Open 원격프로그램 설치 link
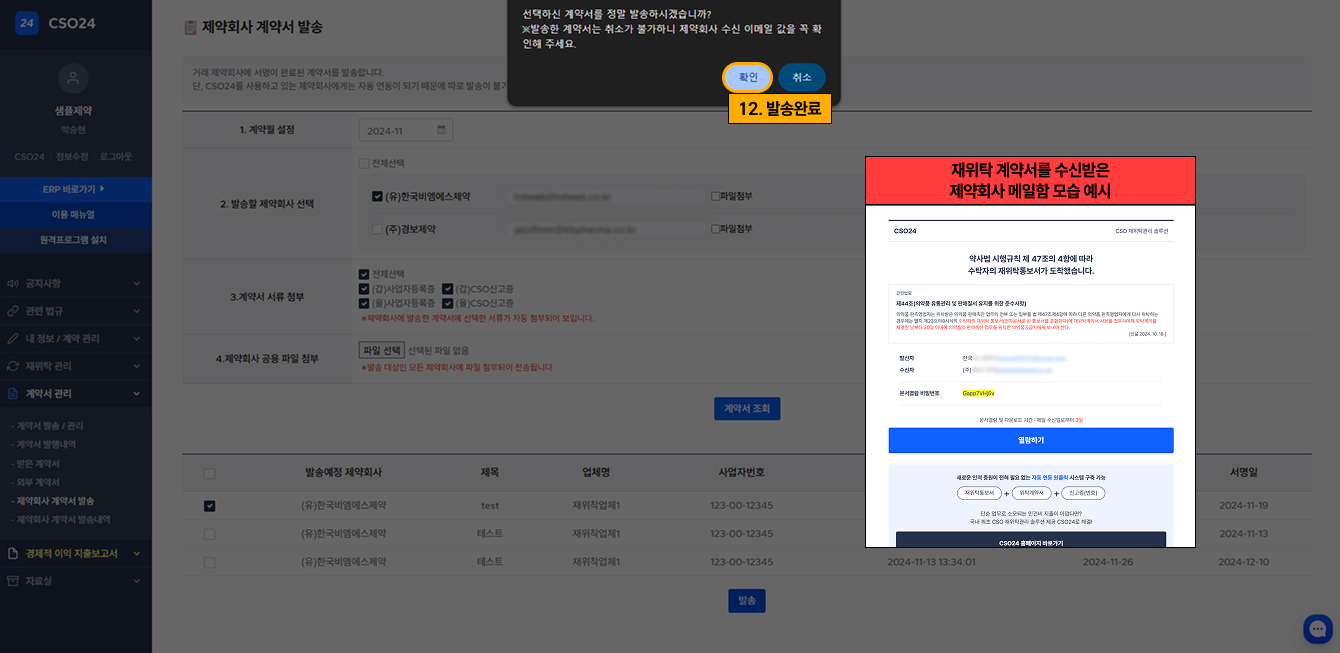1340x653 pixels. [76, 240]
